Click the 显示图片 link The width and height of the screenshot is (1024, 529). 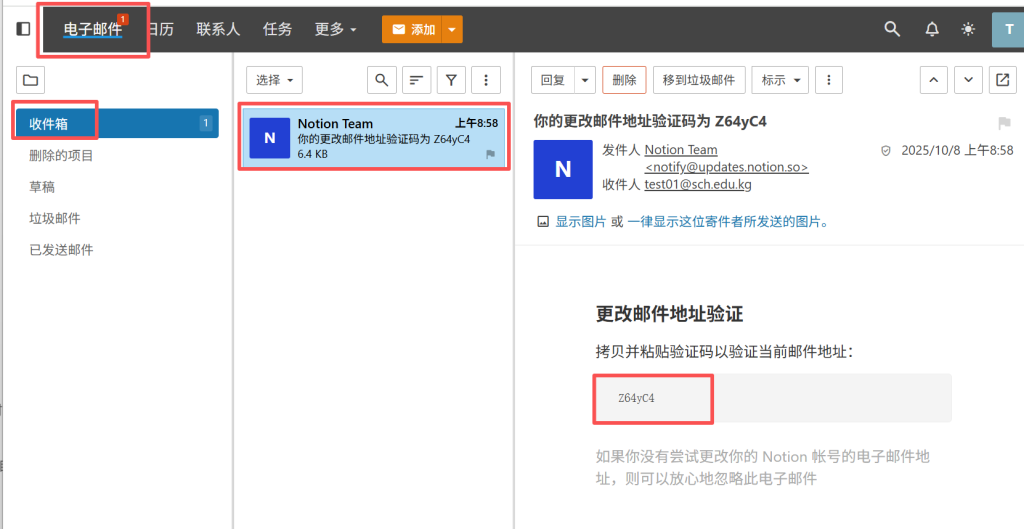pos(580,222)
